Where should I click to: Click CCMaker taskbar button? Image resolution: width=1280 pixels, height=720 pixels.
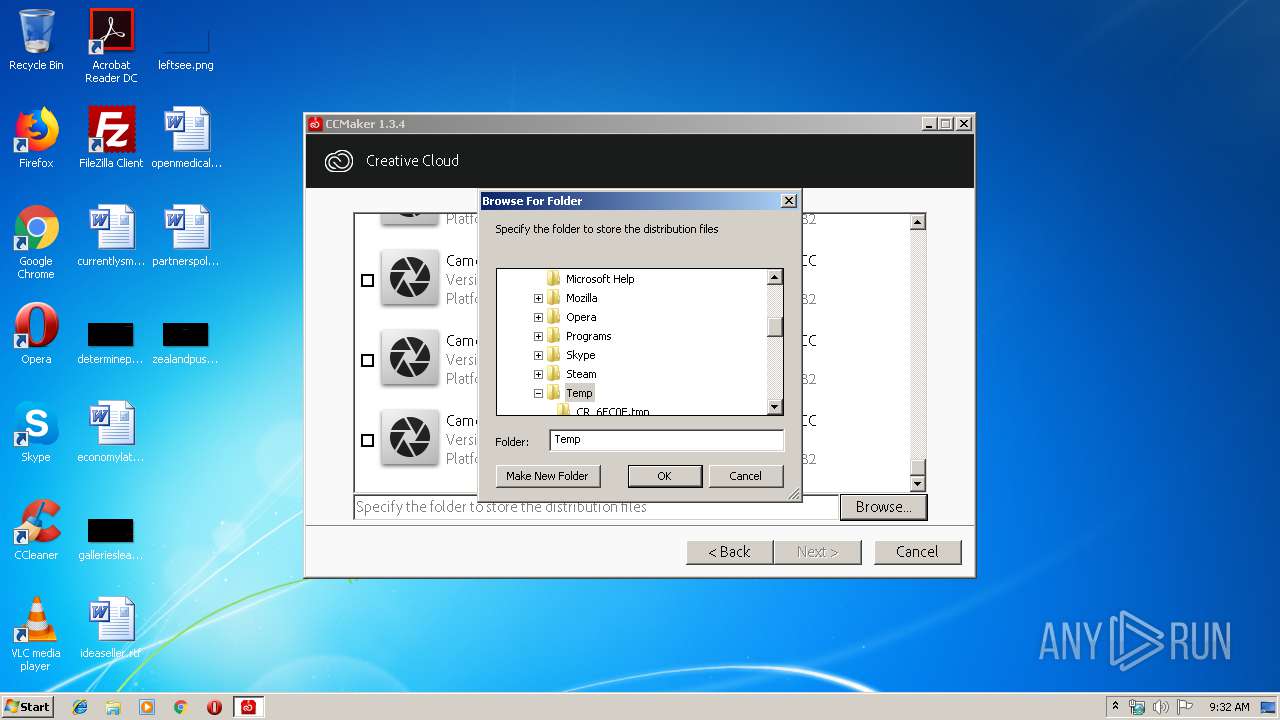tap(248, 707)
